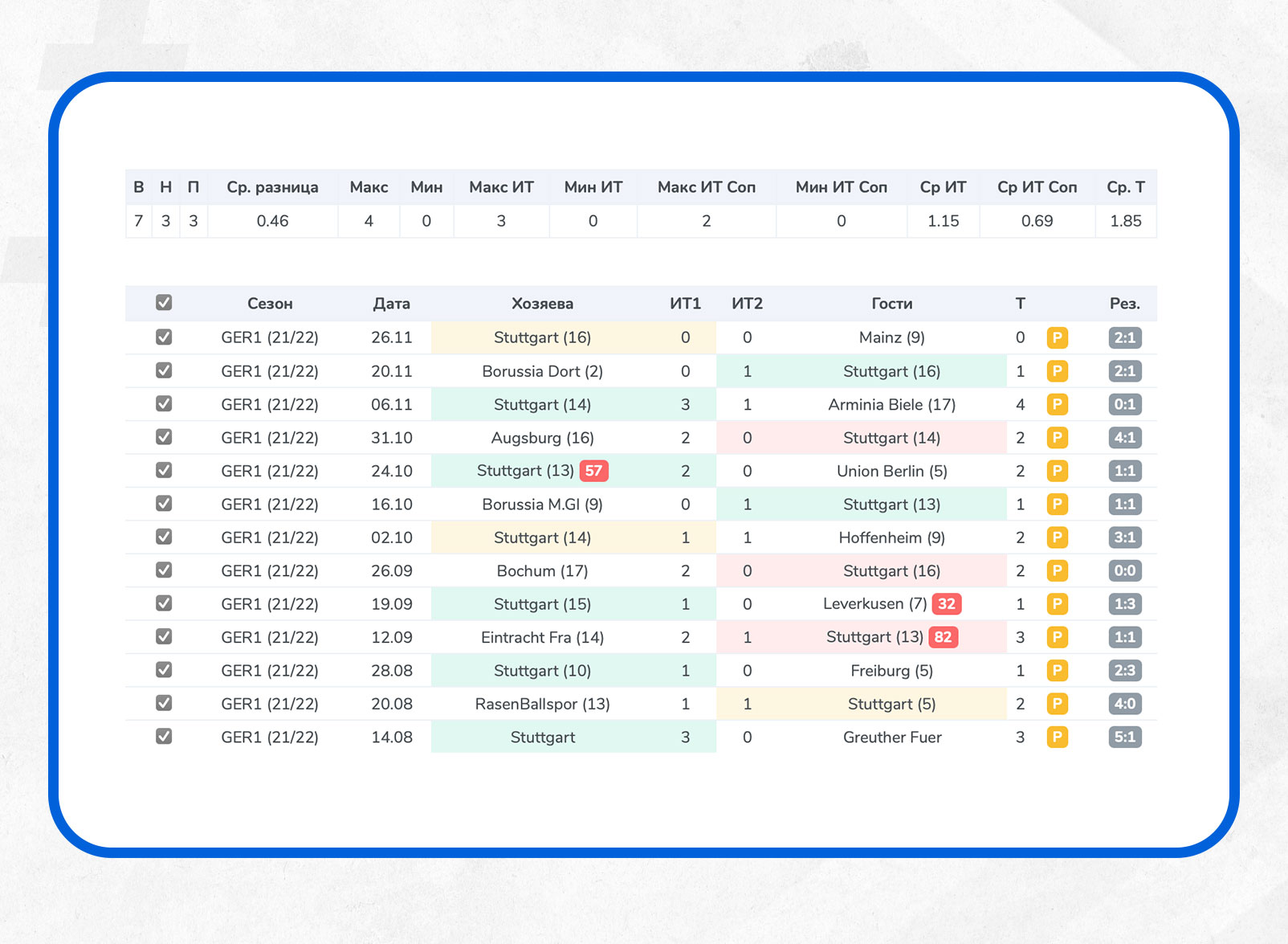Click red 82 badge in Eintracht match

tap(943, 637)
